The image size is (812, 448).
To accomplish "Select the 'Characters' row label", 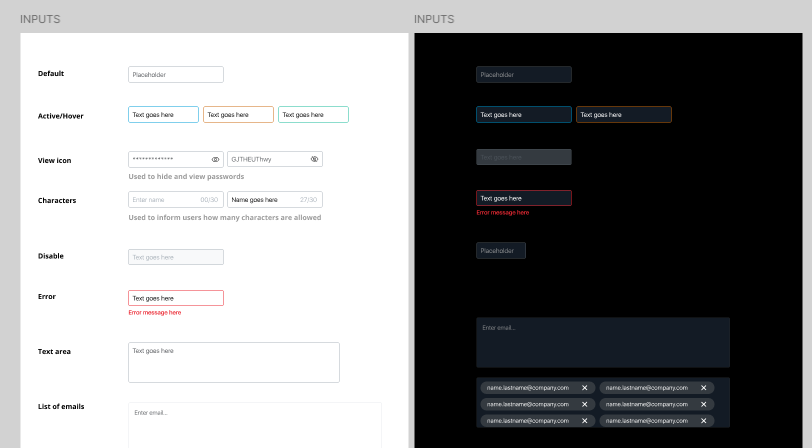I will (x=57, y=200).
